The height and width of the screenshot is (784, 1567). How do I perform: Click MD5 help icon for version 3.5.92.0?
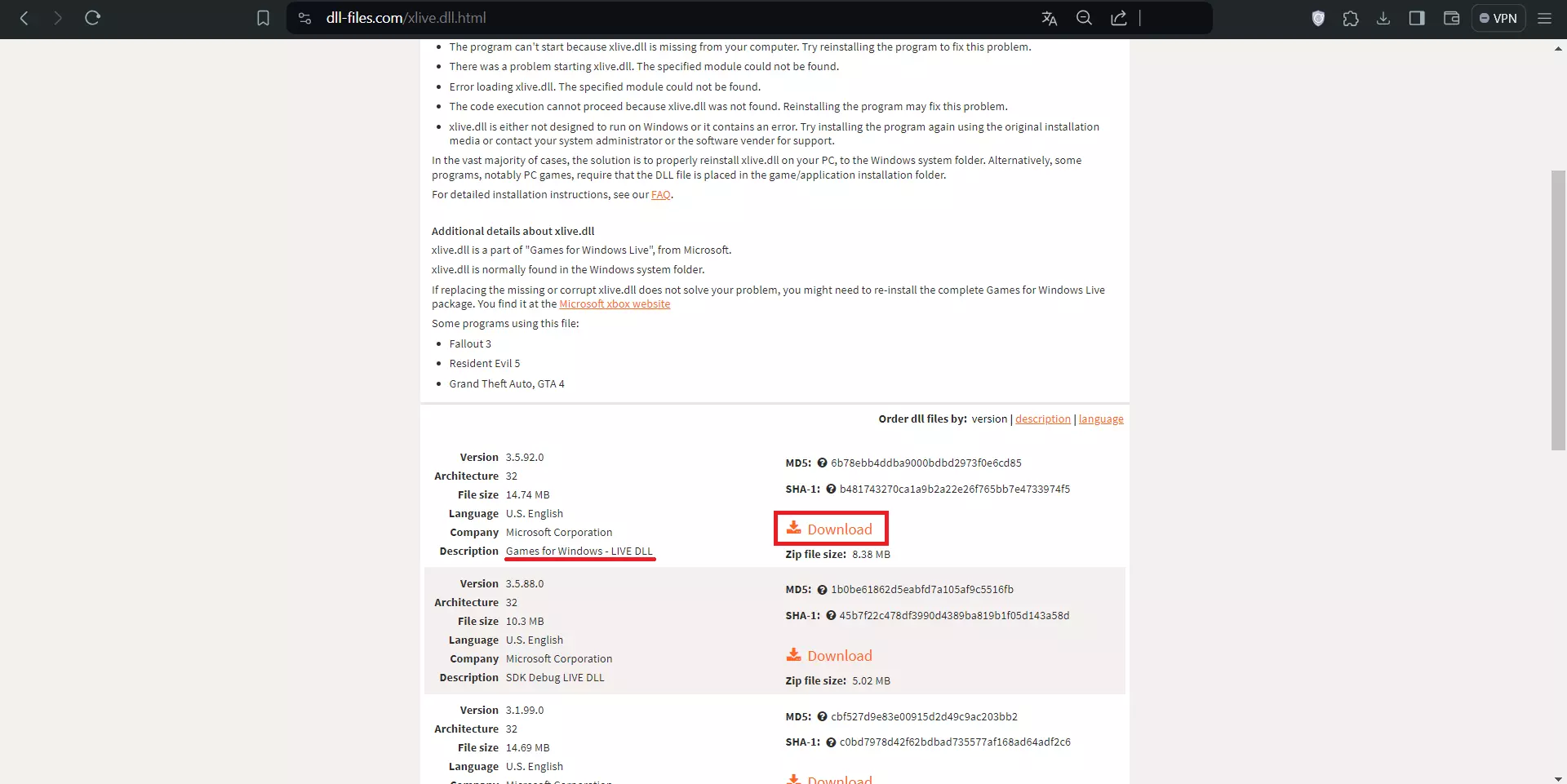pyautogui.click(x=822, y=463)
